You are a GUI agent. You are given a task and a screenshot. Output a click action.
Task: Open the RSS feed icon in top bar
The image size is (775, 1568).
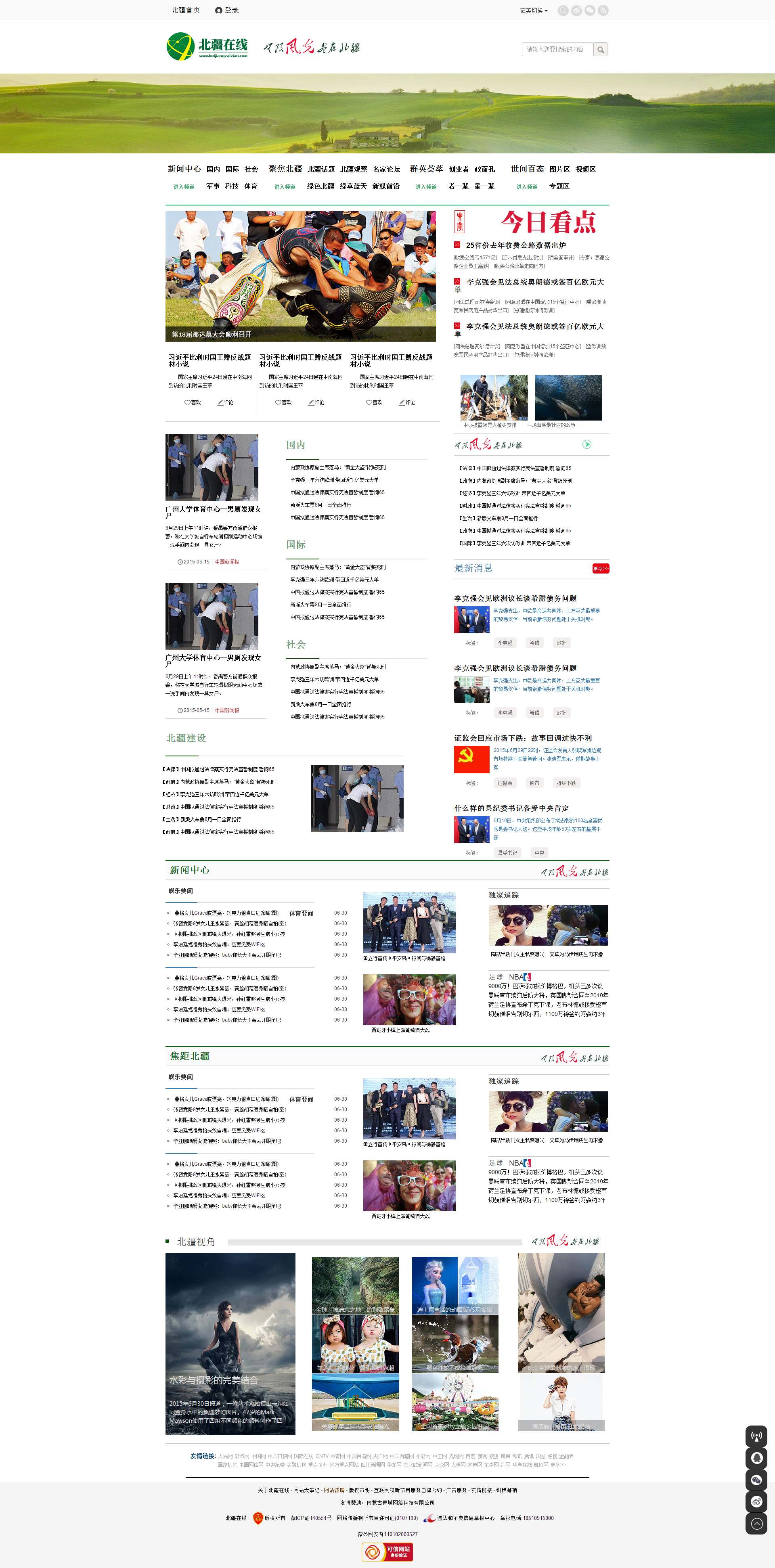603,10
